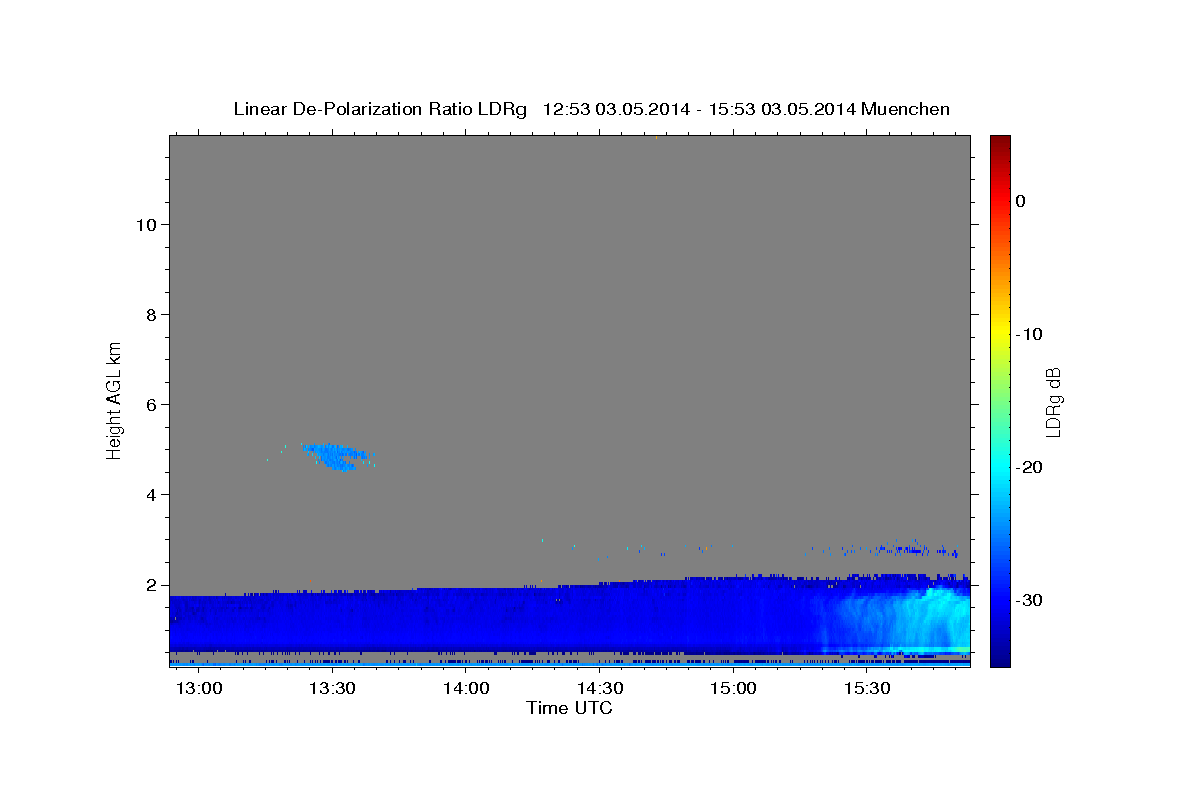Click the height tick label 8
1200x800 pixels.
click(x=153, y=315)
